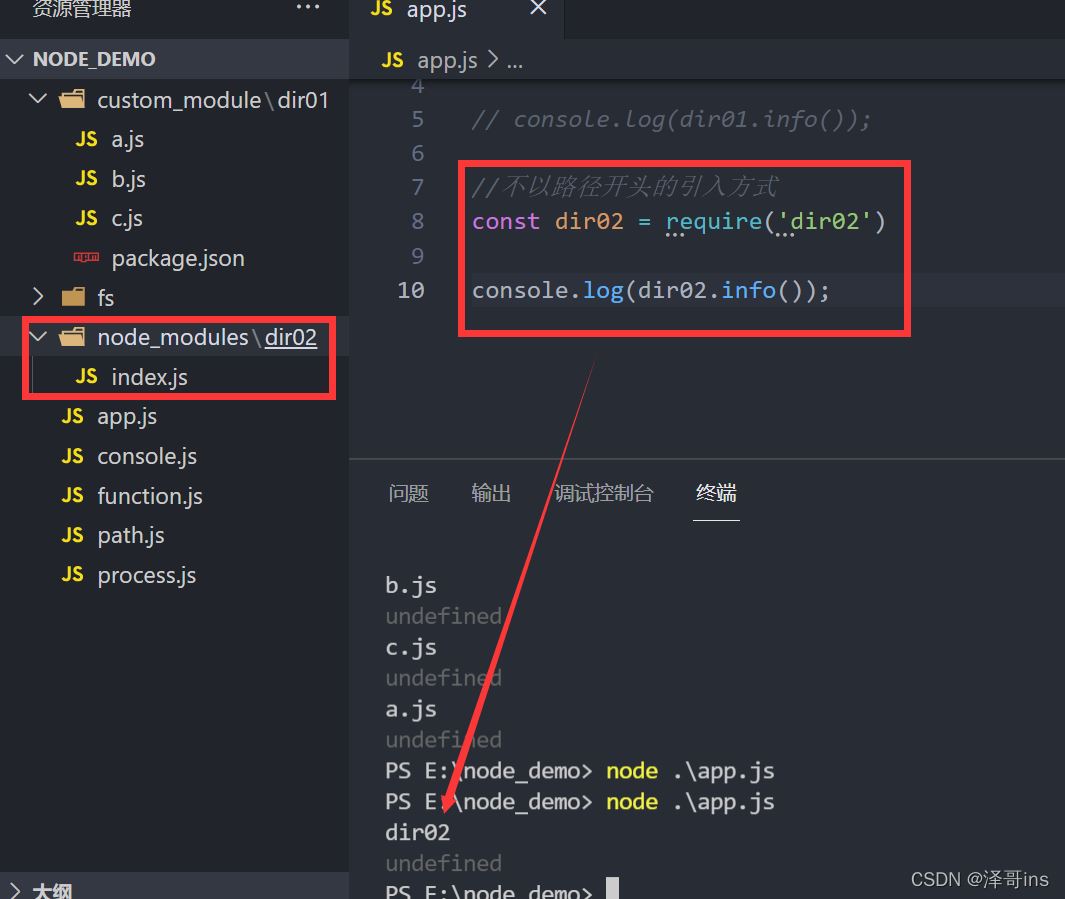Open function.js in the explorer
This screenshot has height=899, width=1065.
[149, 496]
